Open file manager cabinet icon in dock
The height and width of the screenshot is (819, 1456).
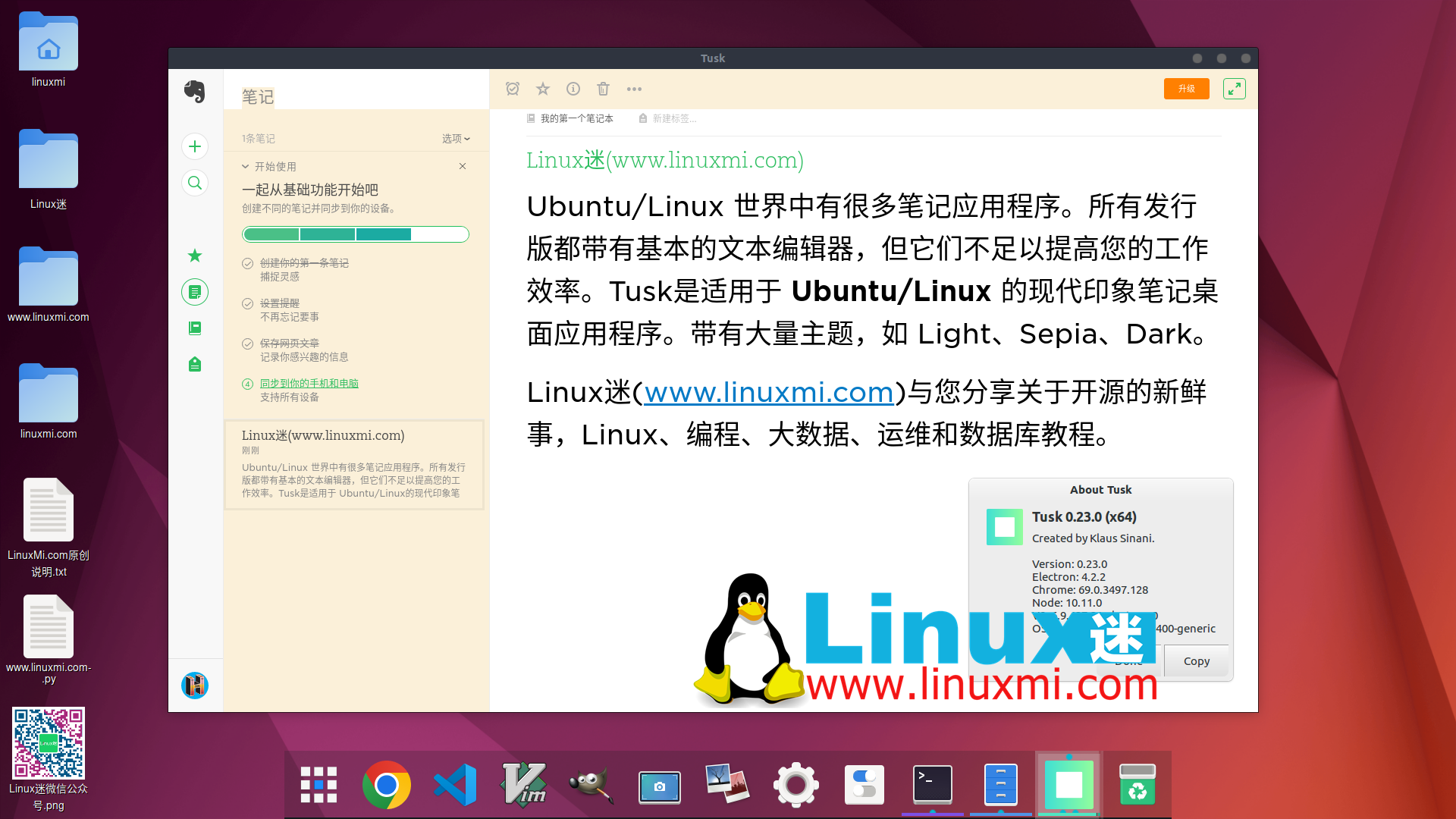pyautogui.click(x=1001, y=785)
